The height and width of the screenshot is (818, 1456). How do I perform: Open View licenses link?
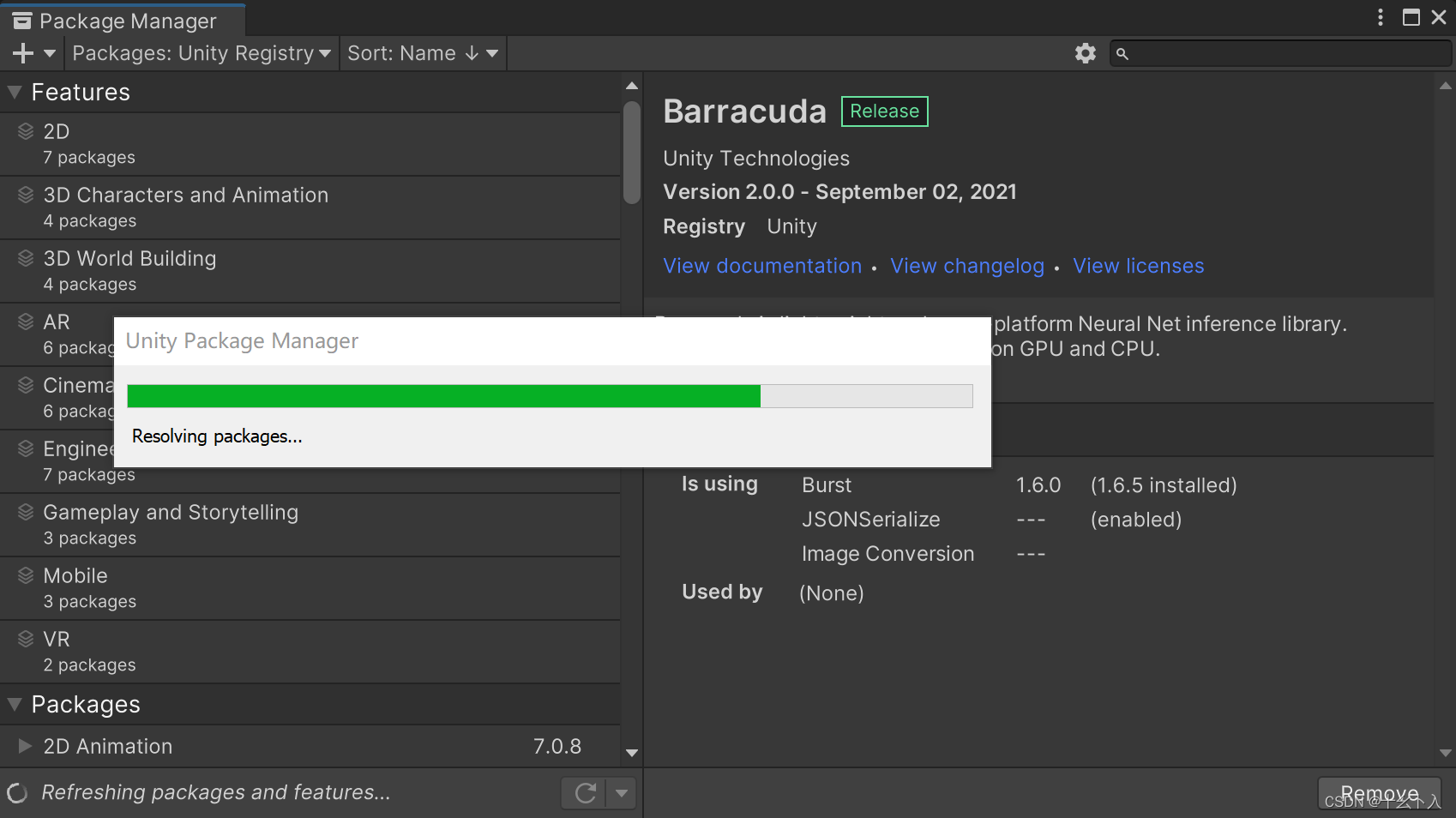click(1139, 266)
